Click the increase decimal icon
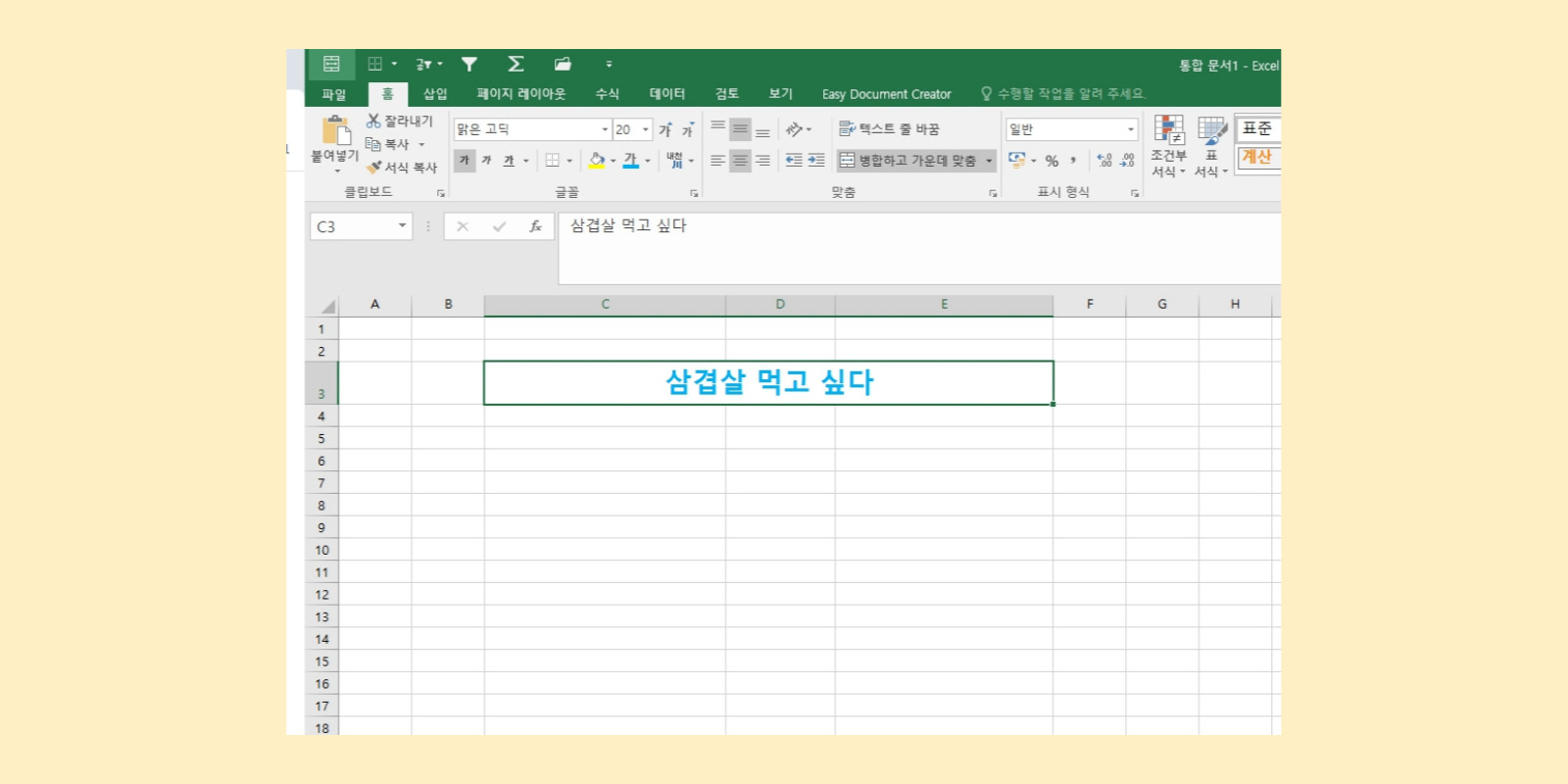The width and height of the screenshot is (1568, 784). tap(1104, 160)
